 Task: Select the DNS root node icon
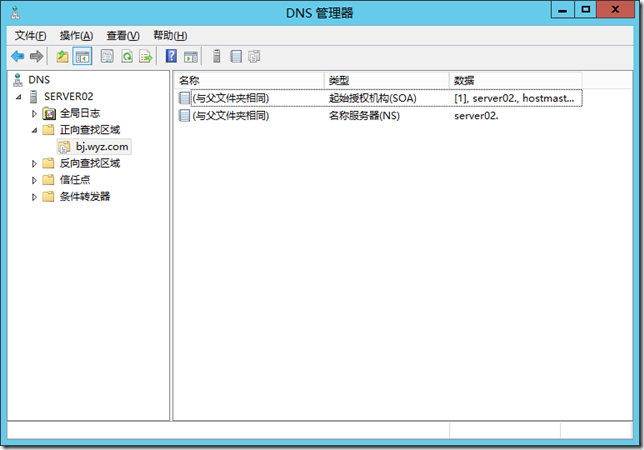coord(18,80)
